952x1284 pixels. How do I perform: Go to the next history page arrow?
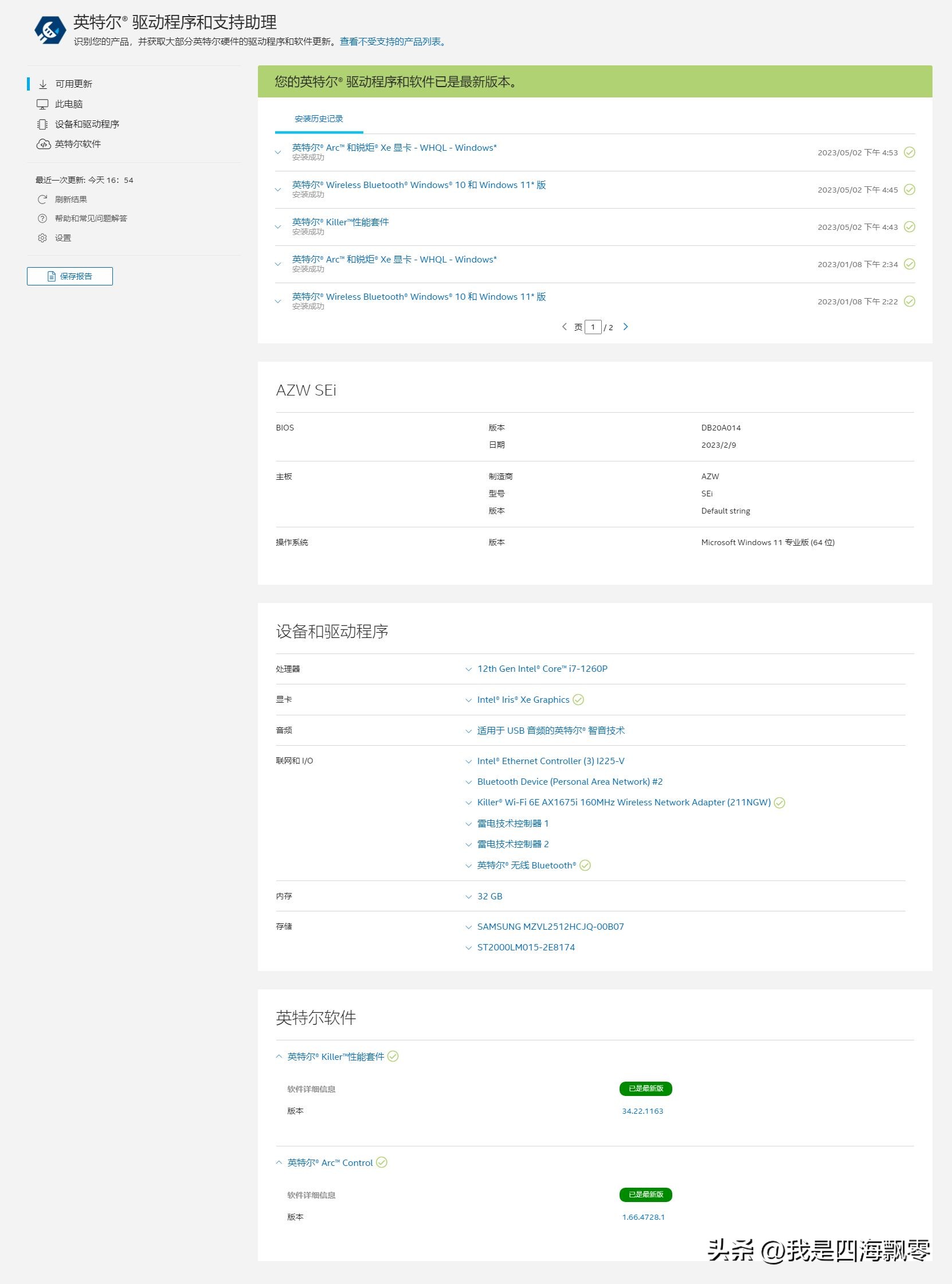pos(626,327)
